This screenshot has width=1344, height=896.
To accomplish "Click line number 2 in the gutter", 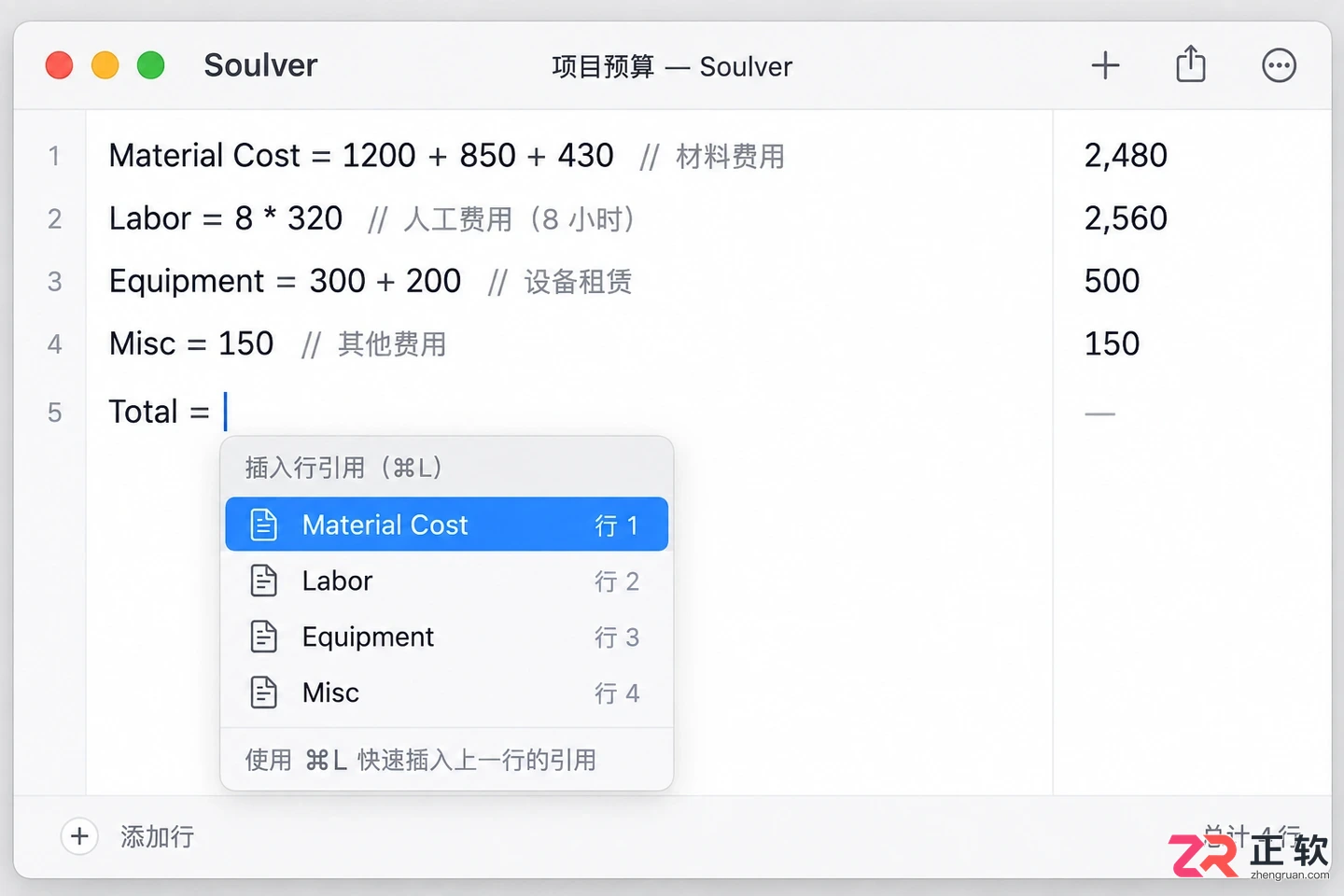I will pyautogui.click(x=54, y=218).
